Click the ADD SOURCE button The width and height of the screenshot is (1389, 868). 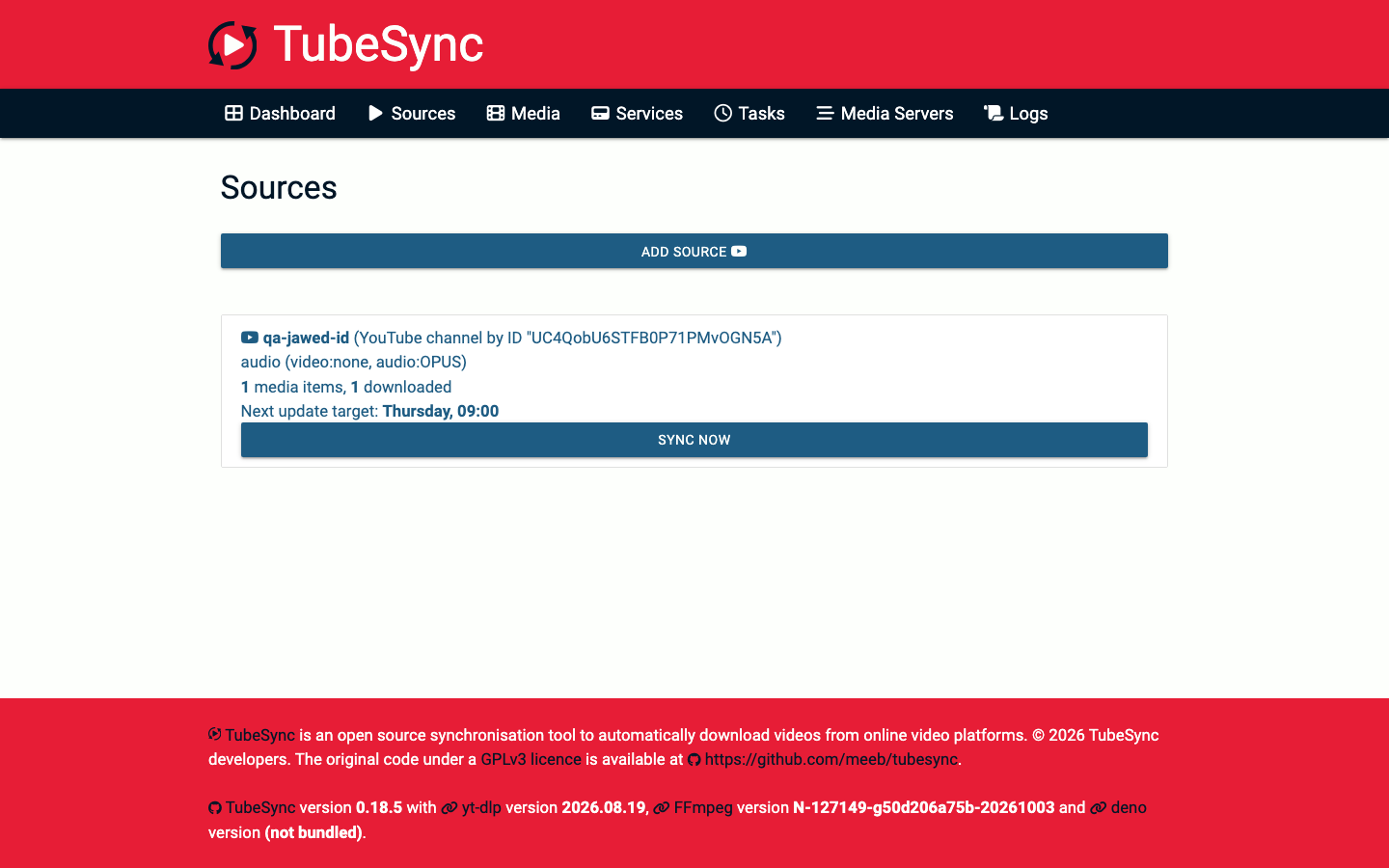(694, 251)
